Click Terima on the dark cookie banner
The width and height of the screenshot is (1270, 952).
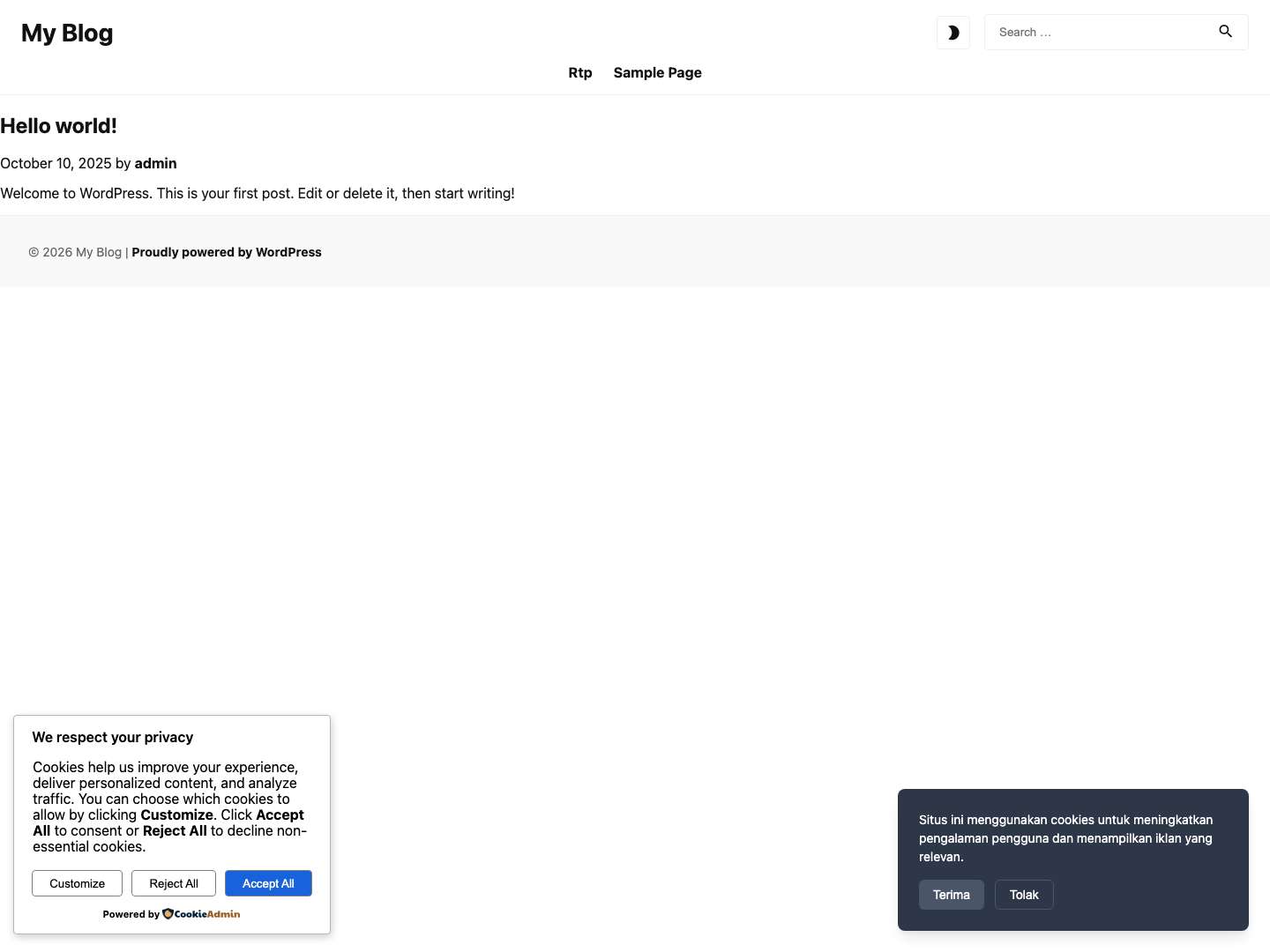(x=951, y=894)
